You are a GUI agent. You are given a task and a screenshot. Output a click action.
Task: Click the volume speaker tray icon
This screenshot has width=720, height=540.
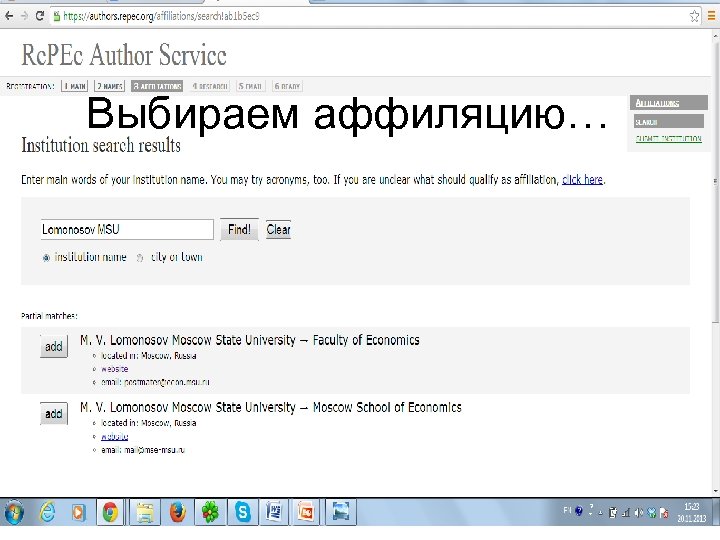639,512
